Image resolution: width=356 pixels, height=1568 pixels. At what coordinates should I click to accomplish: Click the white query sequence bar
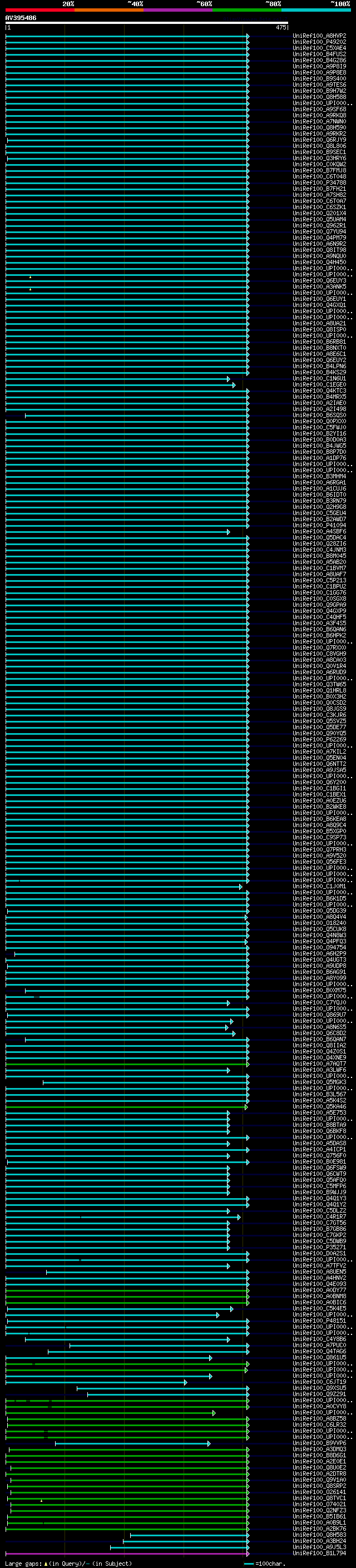(147, 23)
